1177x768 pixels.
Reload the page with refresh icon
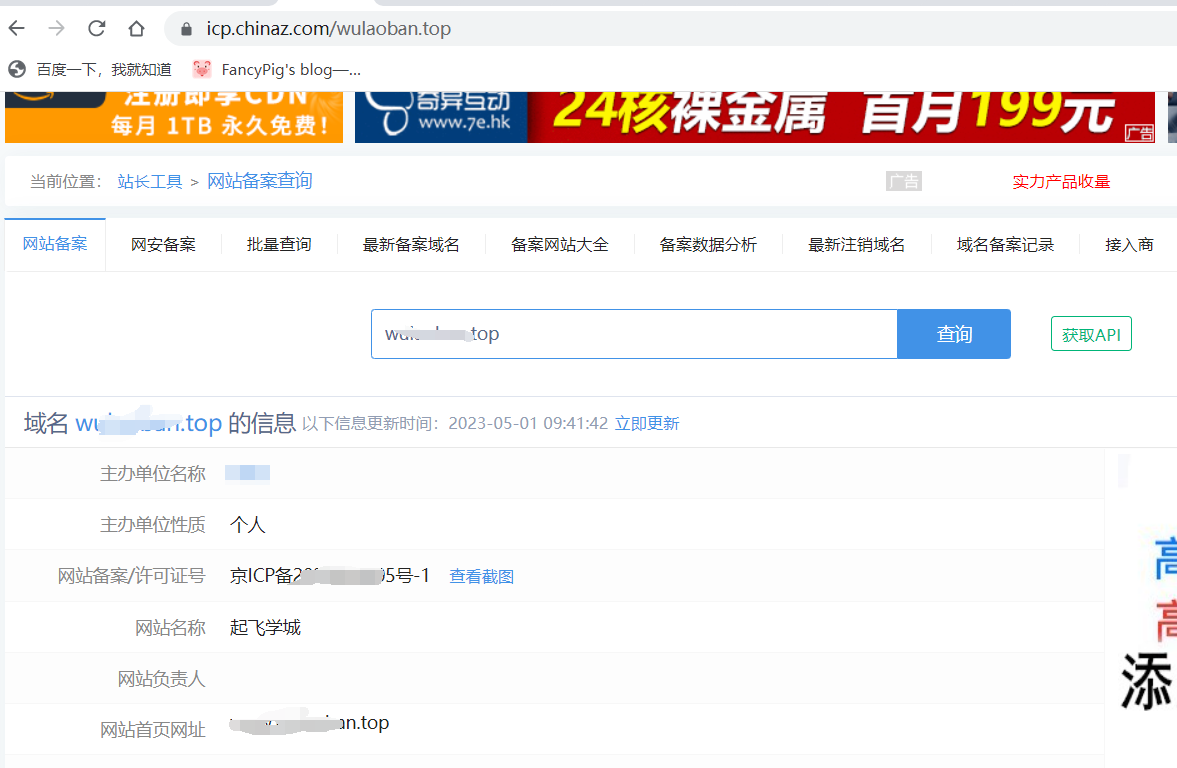pyautogui.click(x=97, y=28)
